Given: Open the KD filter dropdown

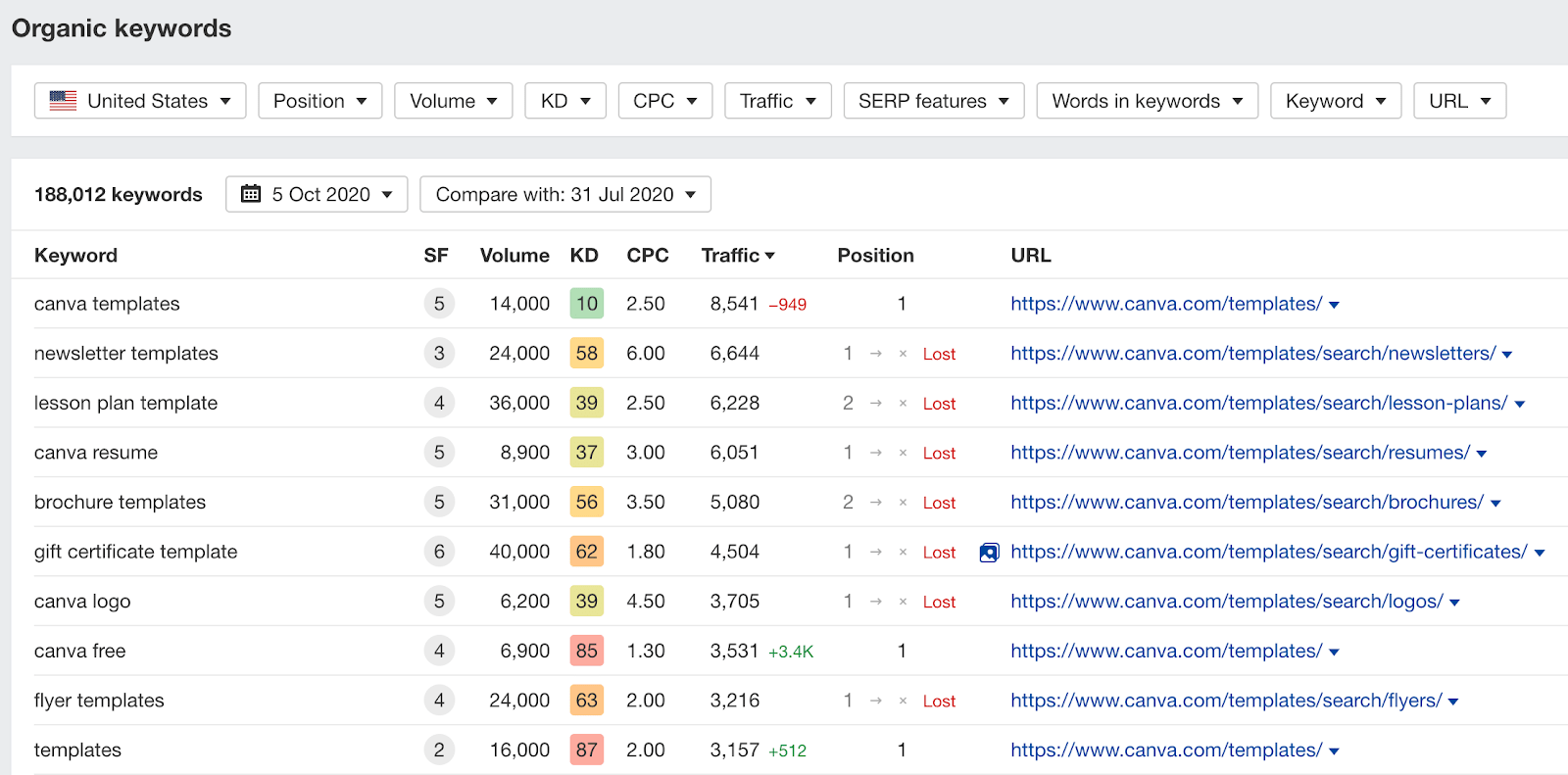Looking at the screenshot, I should click(565, 101).
